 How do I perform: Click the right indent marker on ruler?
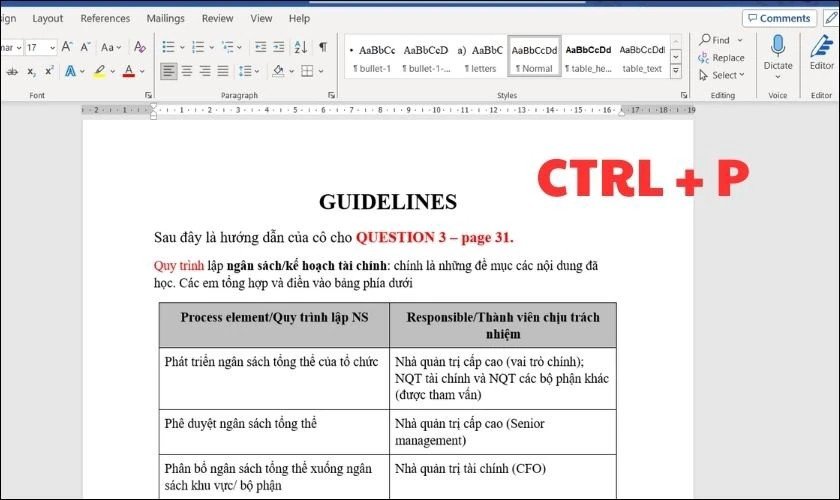(621, 111)
